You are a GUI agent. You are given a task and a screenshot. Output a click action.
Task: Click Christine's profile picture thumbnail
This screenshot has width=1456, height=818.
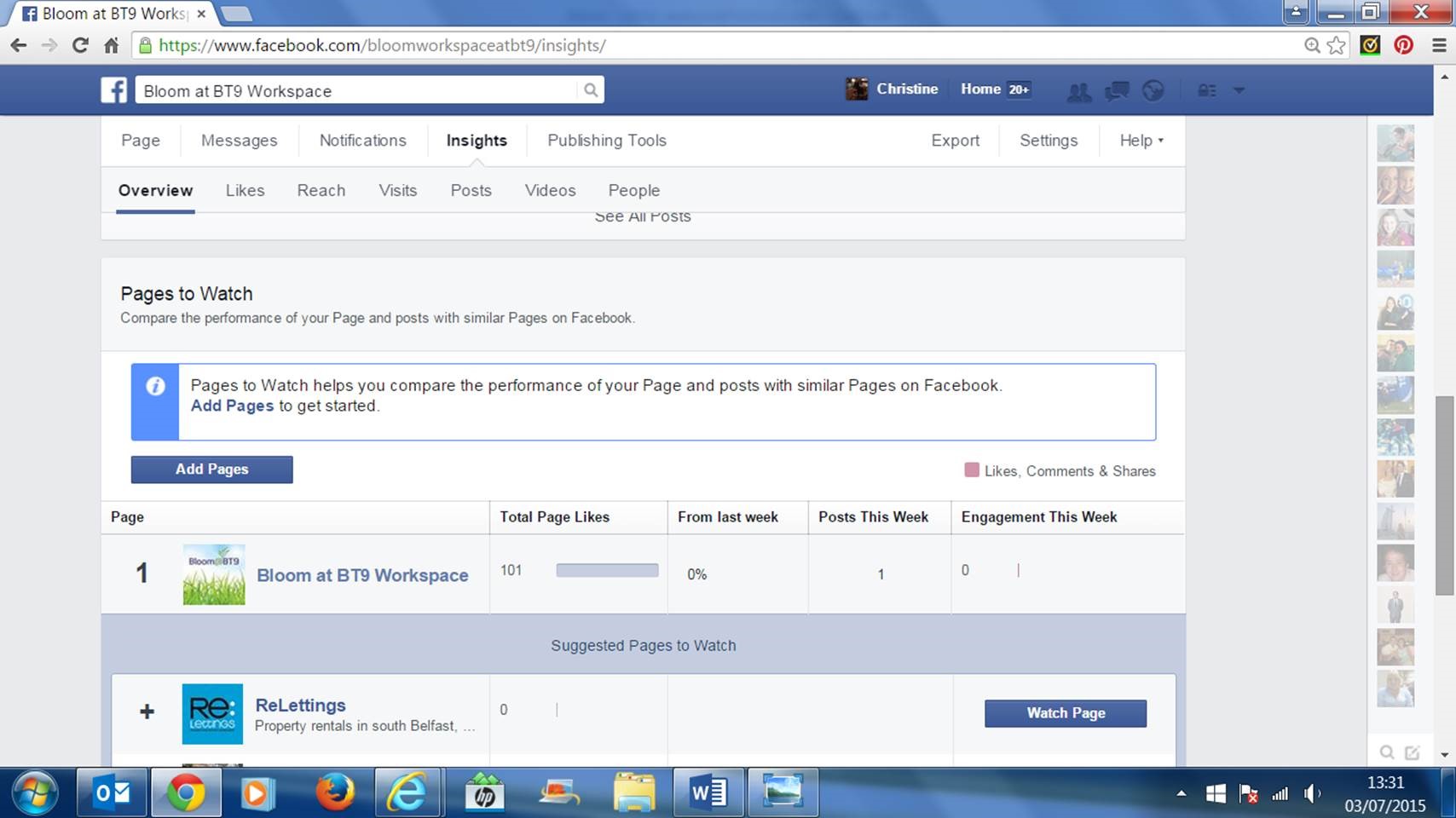[857, 89]
